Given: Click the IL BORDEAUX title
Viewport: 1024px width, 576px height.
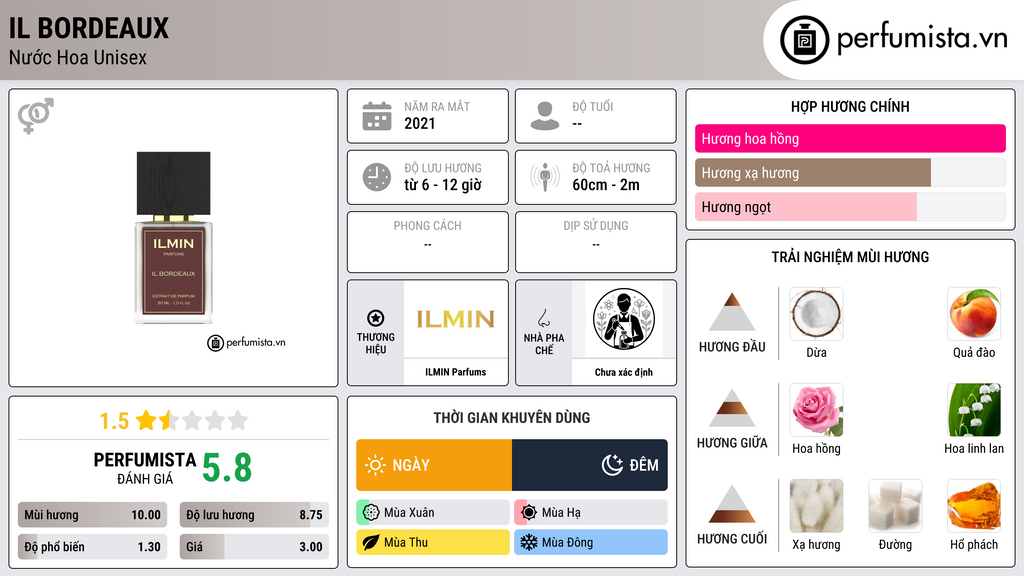Looking at the screenshot, I should tap(89, 28).
